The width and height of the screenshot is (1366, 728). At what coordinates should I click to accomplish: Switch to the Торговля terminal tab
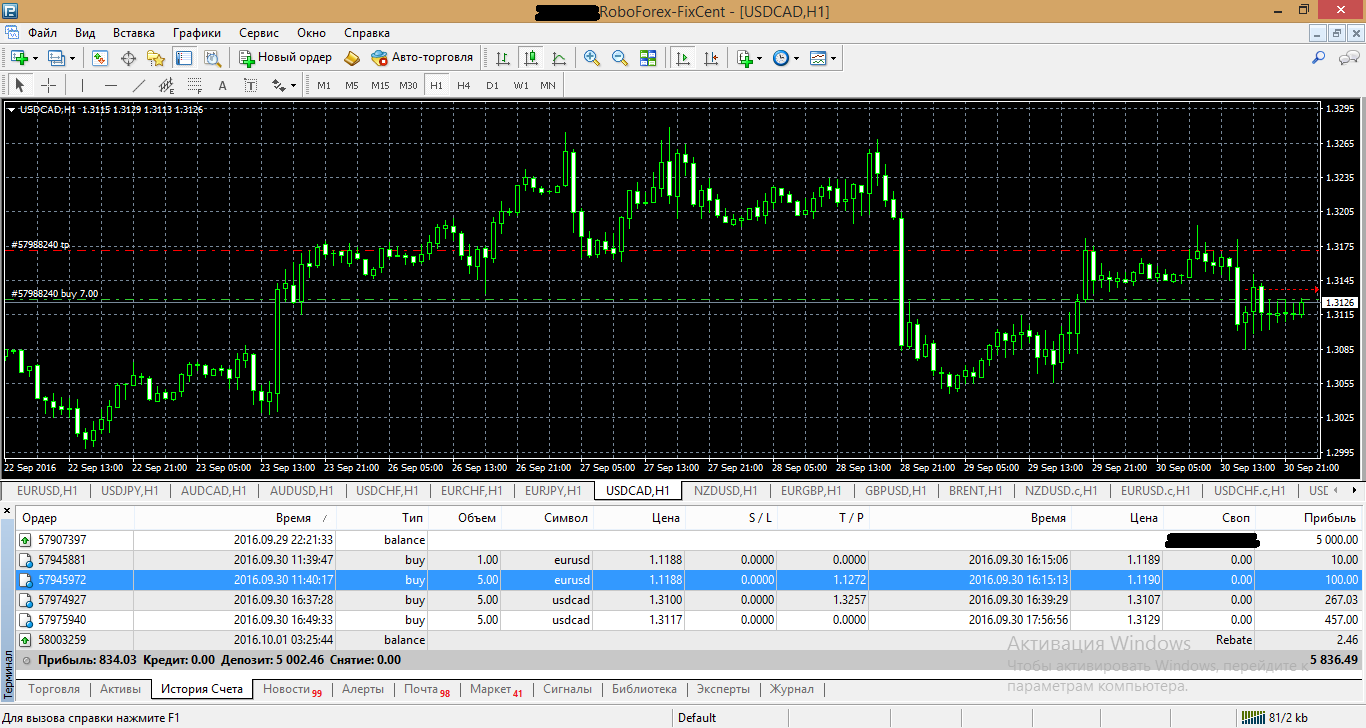pos(54,689)
